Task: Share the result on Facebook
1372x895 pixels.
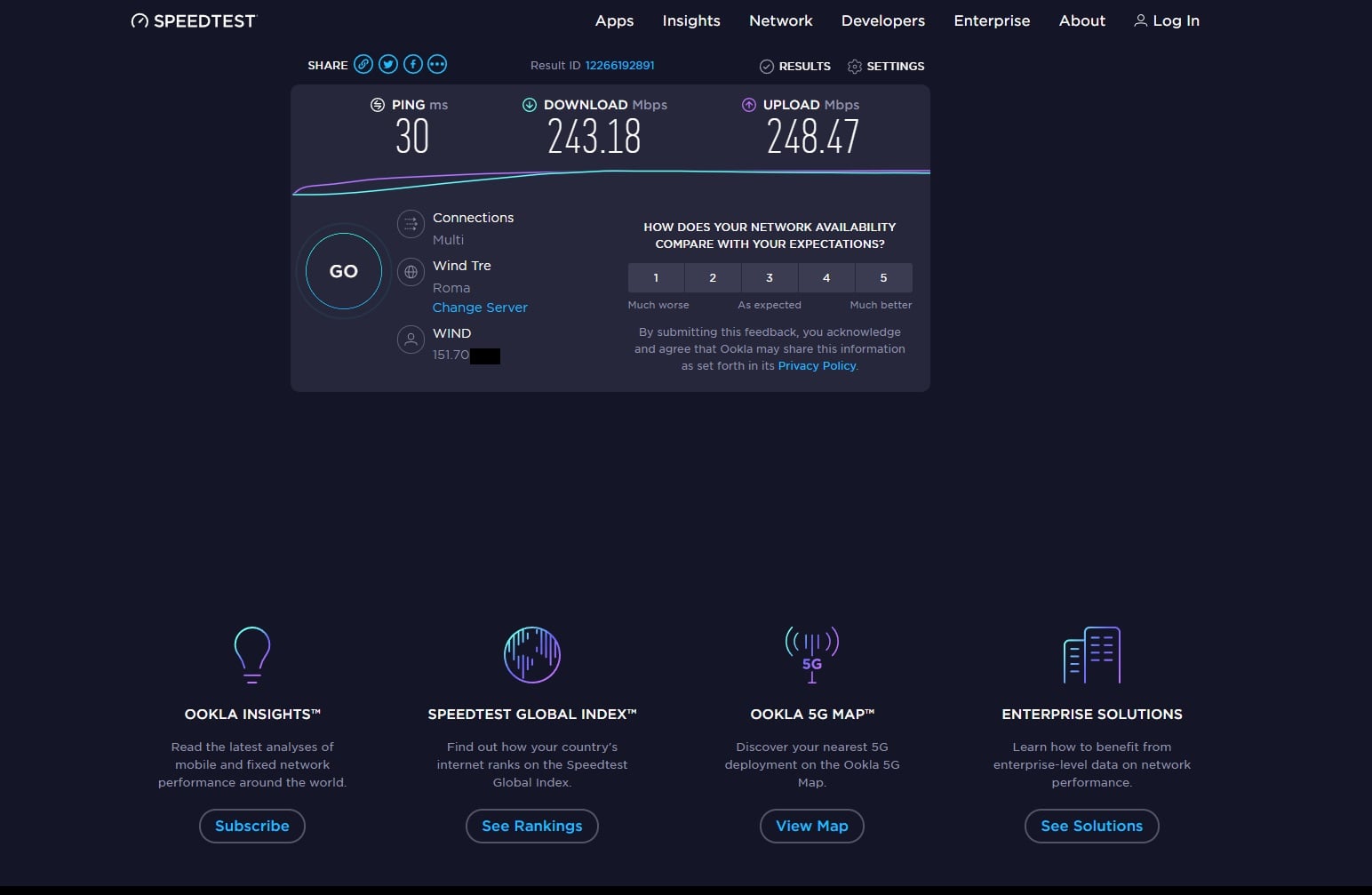Action: (413, 64)
